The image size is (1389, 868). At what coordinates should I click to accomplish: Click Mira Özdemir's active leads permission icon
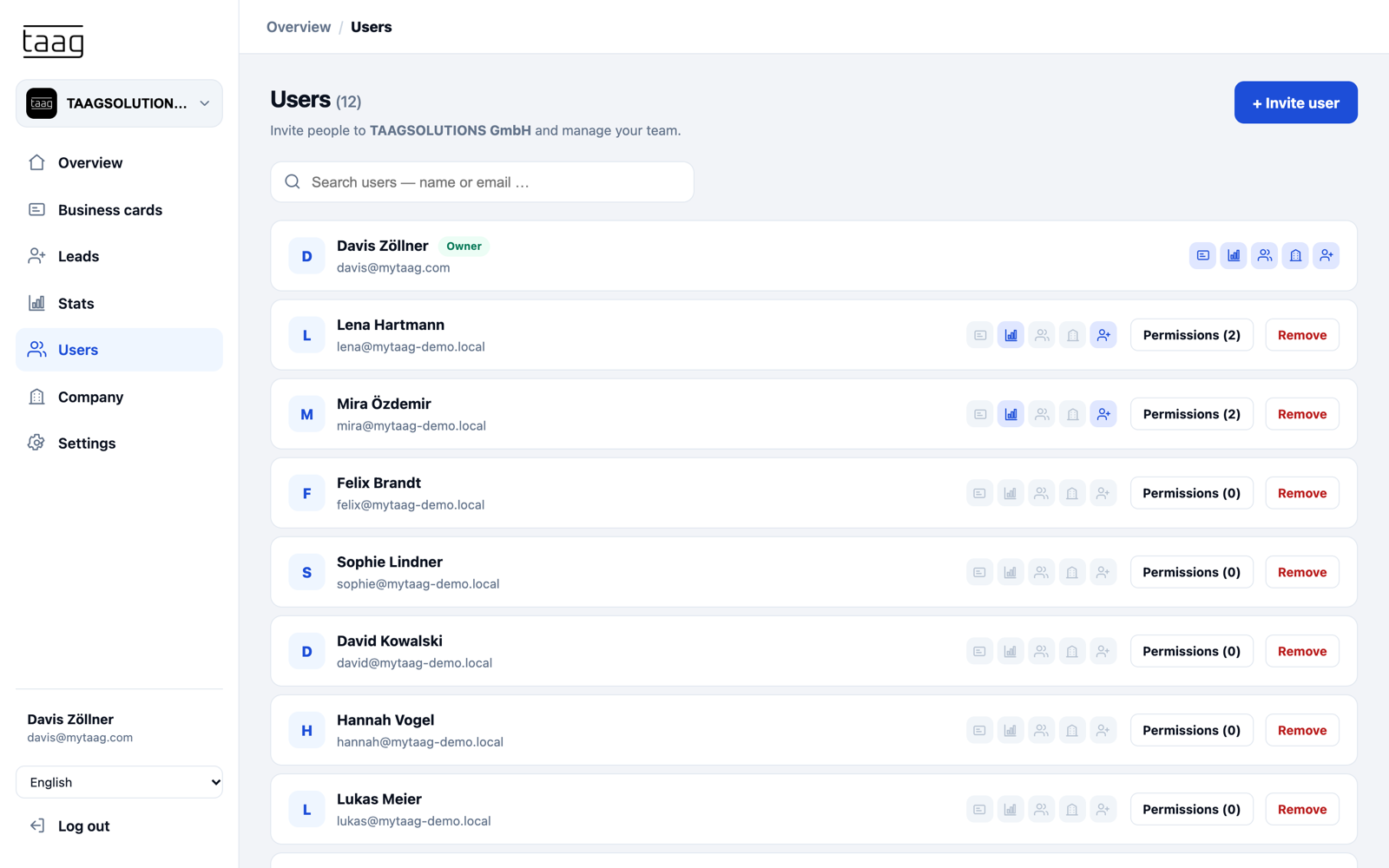point(1103,414)
